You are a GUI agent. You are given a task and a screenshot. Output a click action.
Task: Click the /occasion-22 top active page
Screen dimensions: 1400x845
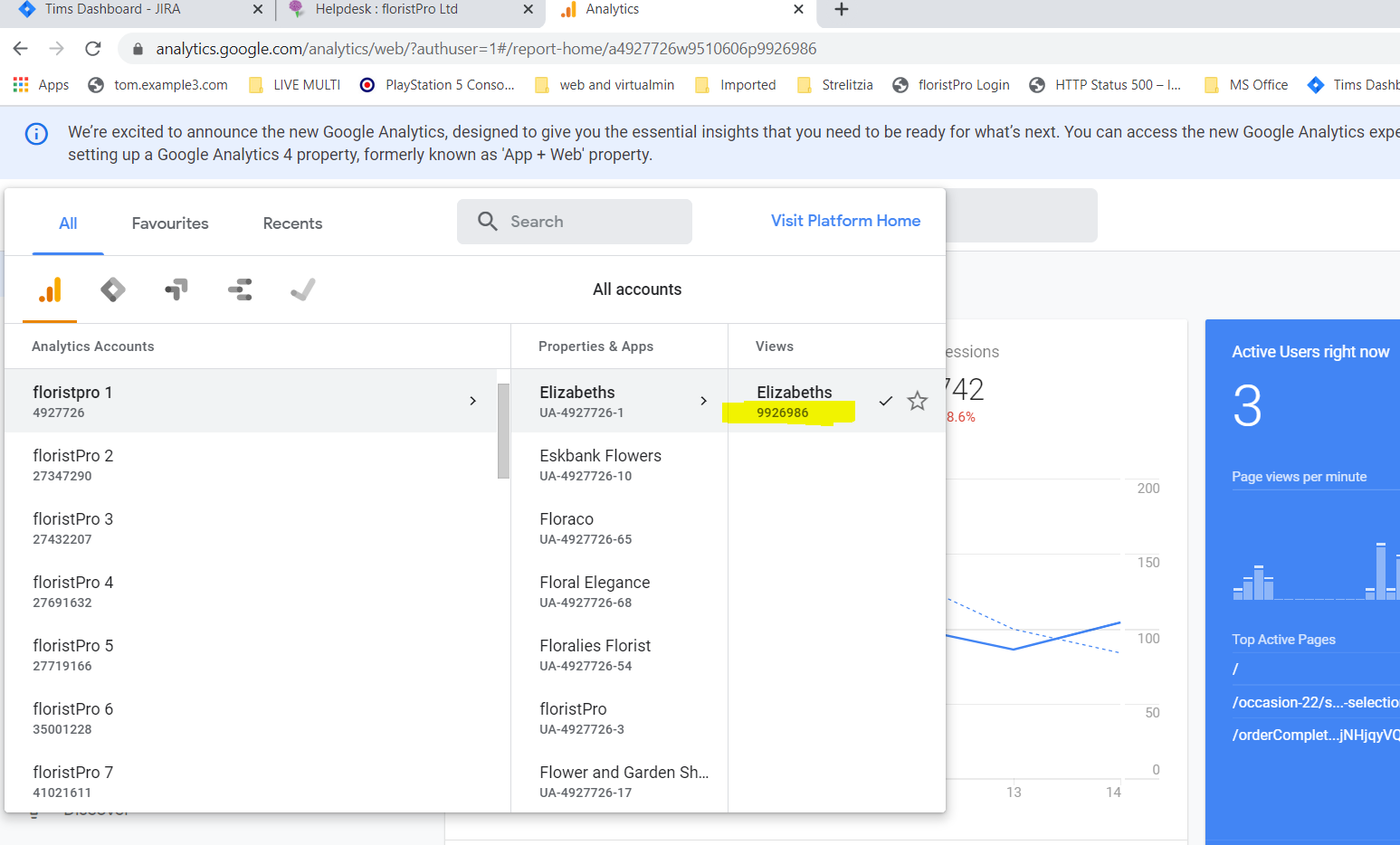pyautogui.click(x=1315, y=702)
